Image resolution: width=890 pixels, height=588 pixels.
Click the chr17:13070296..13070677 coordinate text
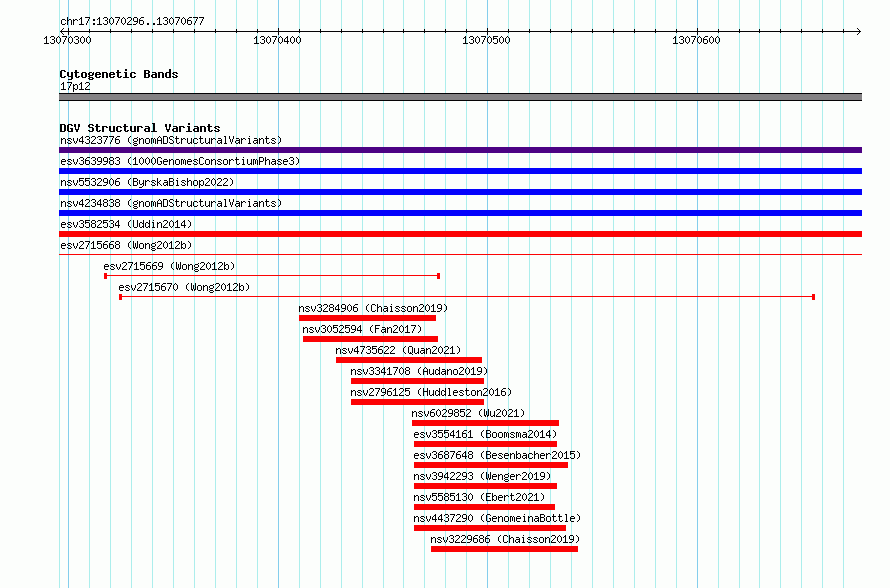(x=132, y=21)
